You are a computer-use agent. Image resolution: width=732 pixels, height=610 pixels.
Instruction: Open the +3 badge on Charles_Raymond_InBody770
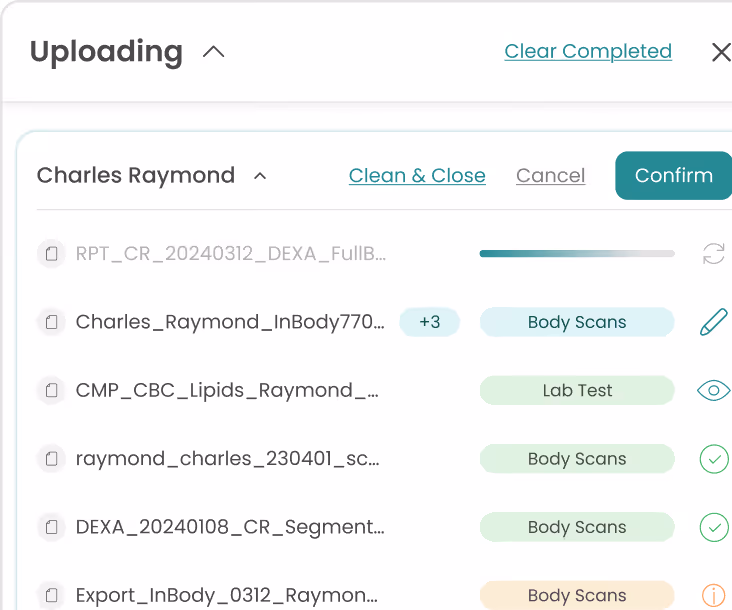(x=429, y=322)
